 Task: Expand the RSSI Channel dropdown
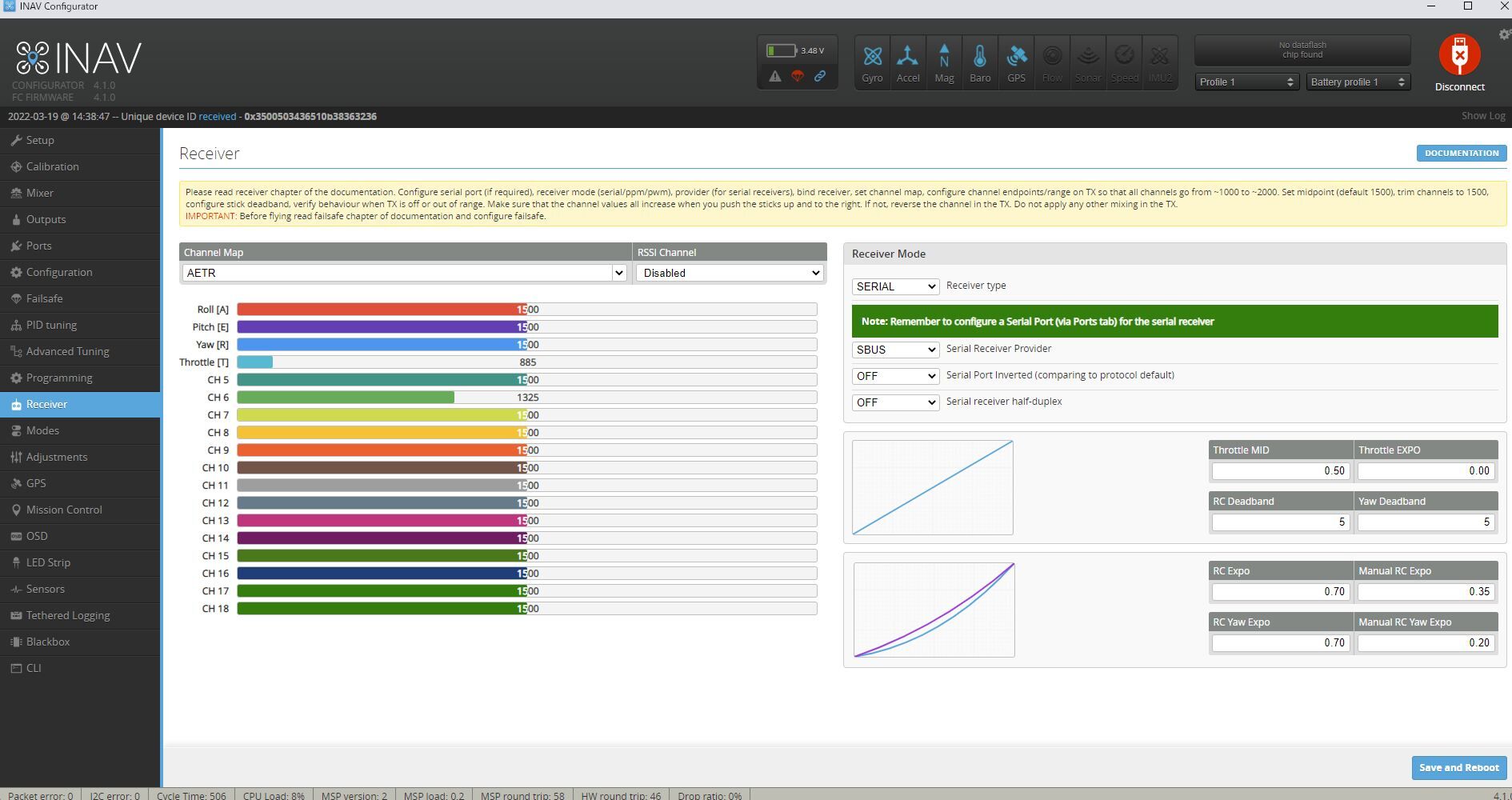(730, 273)
